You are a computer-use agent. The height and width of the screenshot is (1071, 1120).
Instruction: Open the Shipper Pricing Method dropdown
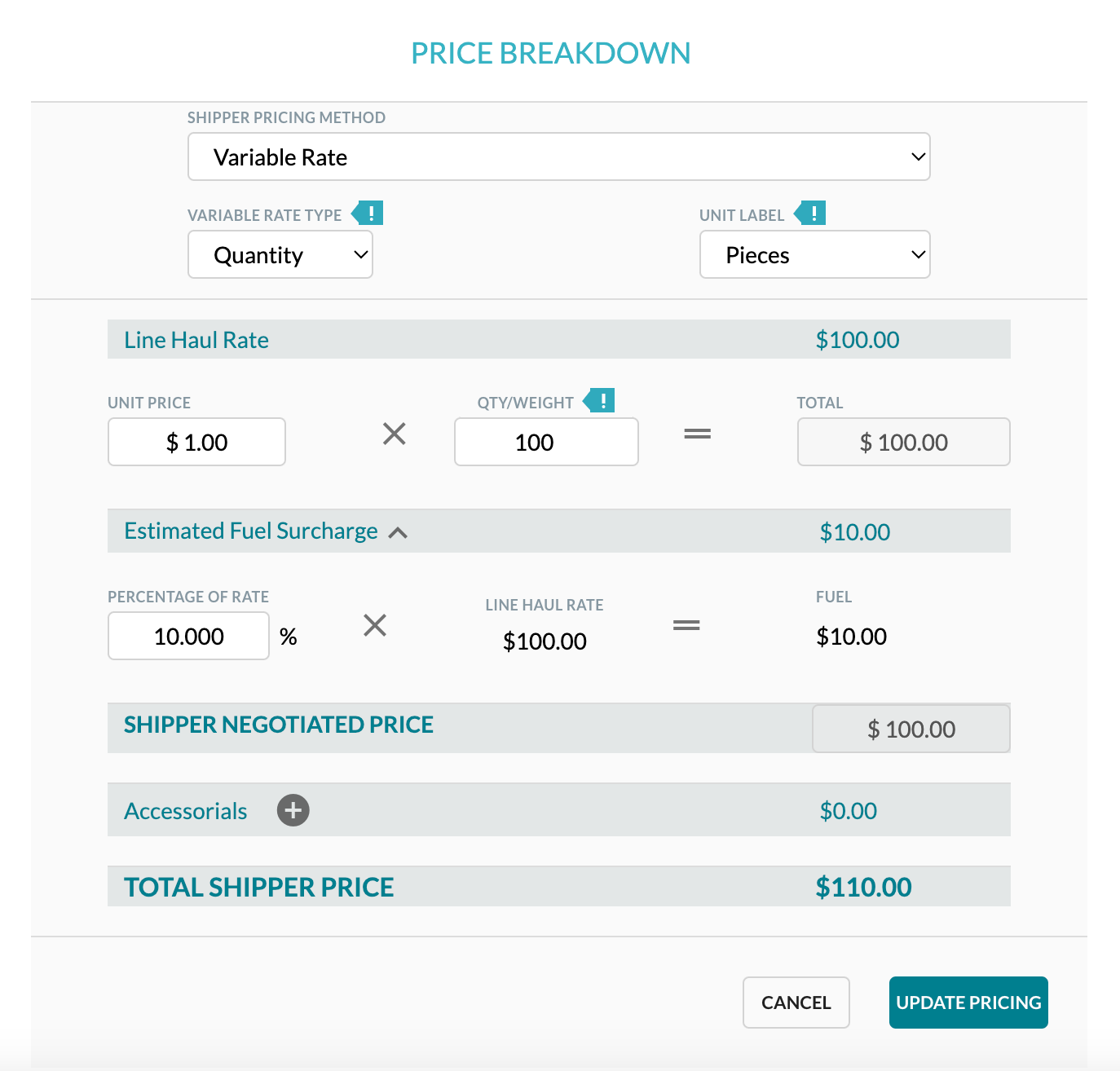click(x=559, y=156)
